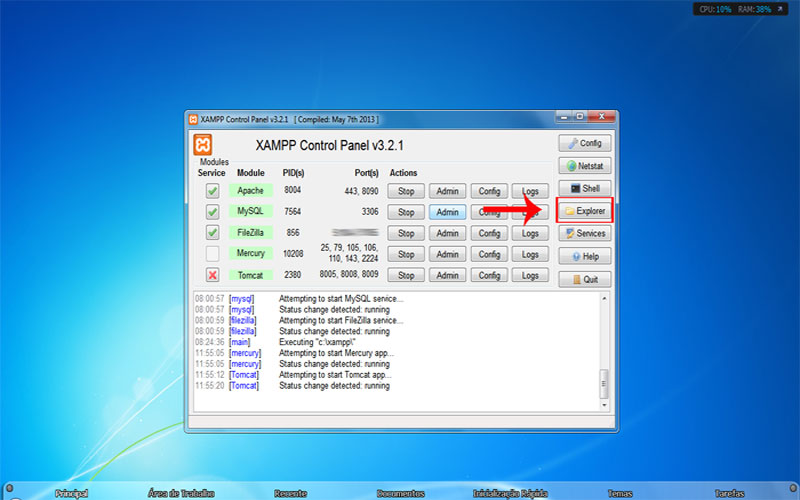Open the Mercury Logs dropdown
The height and width of the screenshot is (500, 800).
[x=530, y=254]
